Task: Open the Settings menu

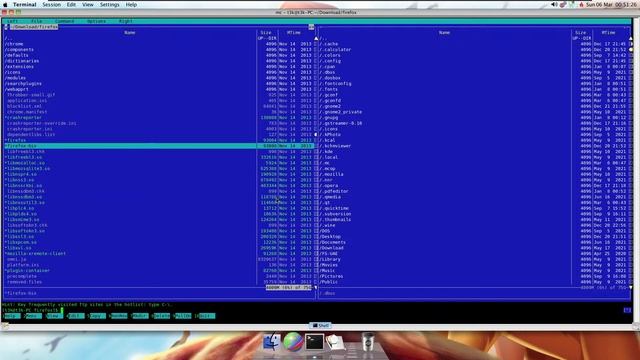Action: (109, 4)
